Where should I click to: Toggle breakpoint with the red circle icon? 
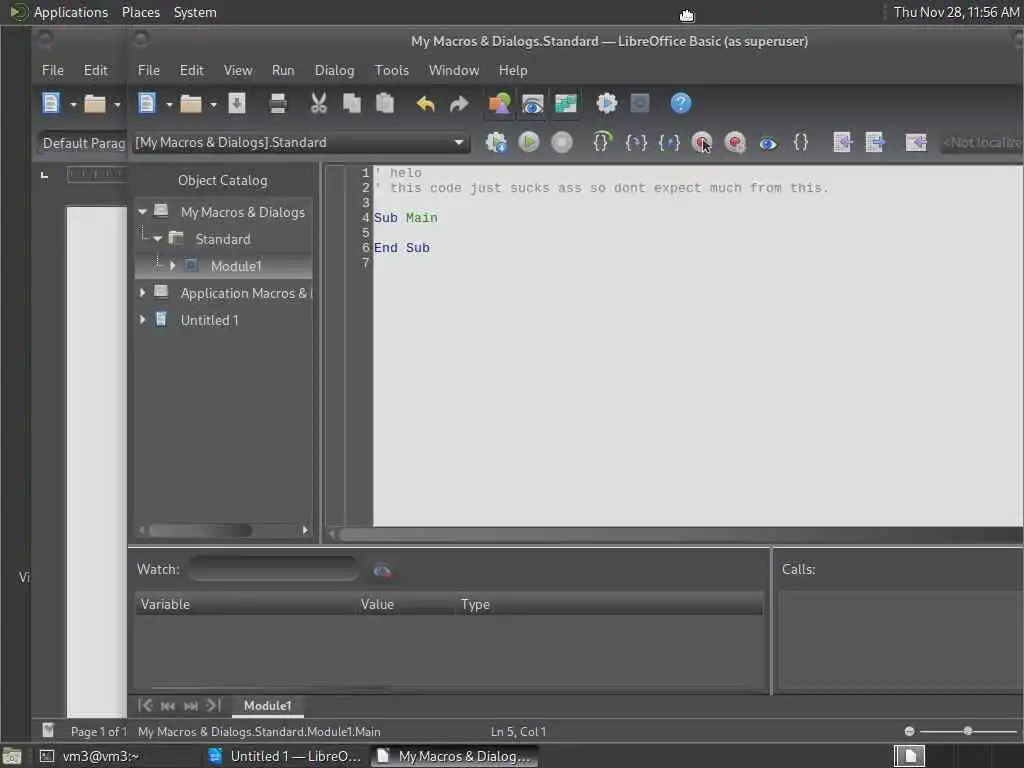coord(702,142)
